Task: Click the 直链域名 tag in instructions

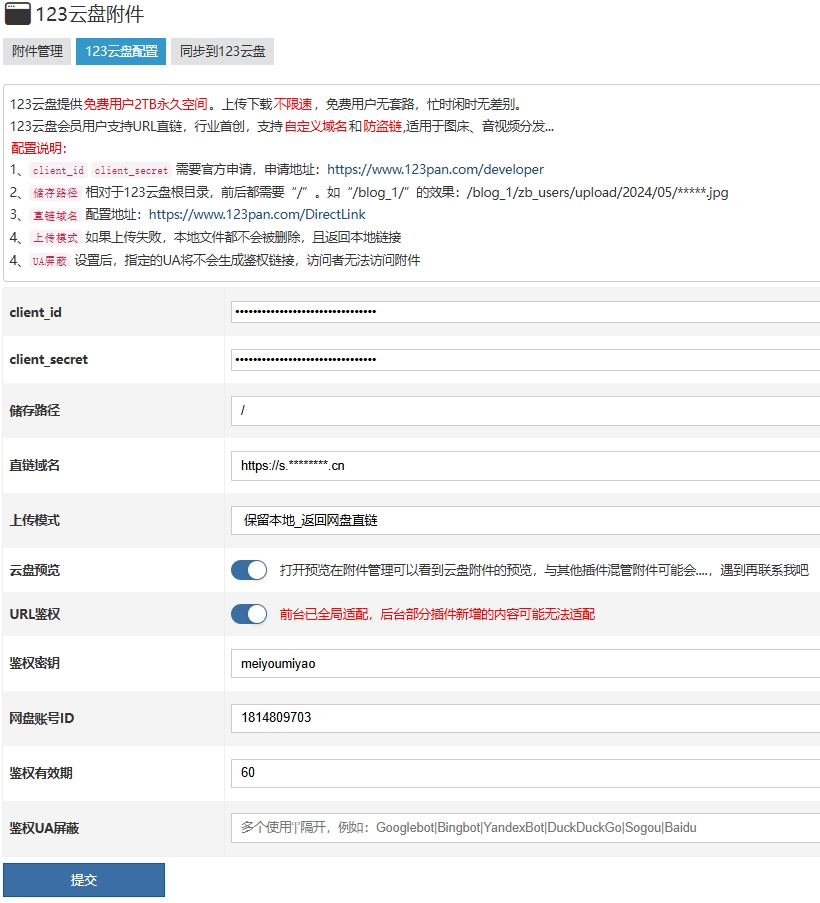Action: coord(55,215)
